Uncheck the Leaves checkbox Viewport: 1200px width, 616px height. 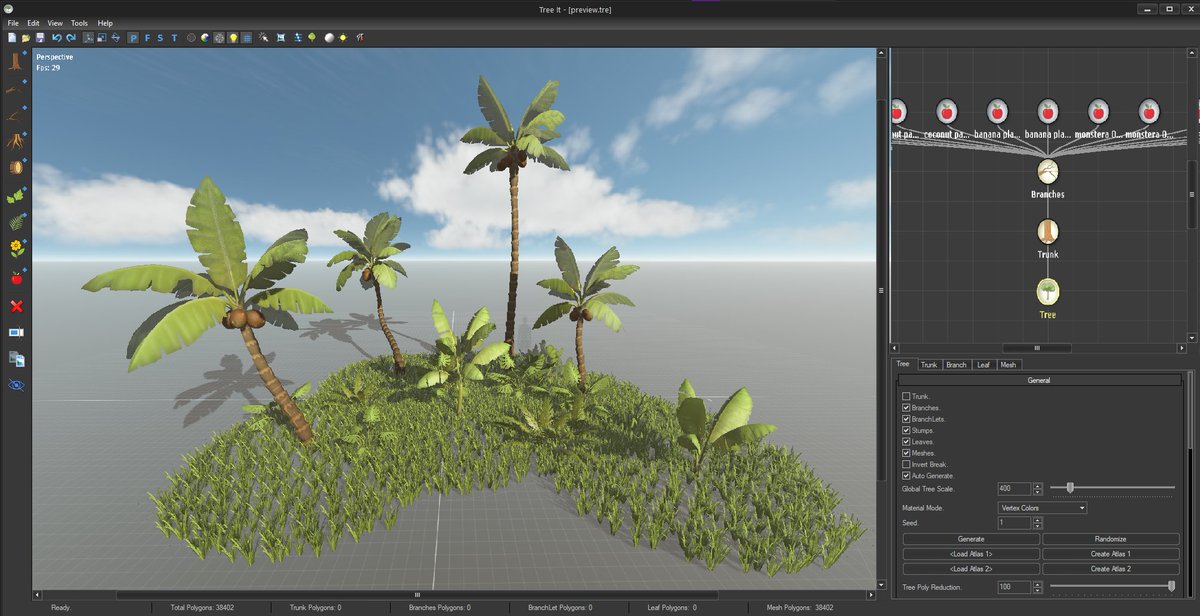[906, 441]
